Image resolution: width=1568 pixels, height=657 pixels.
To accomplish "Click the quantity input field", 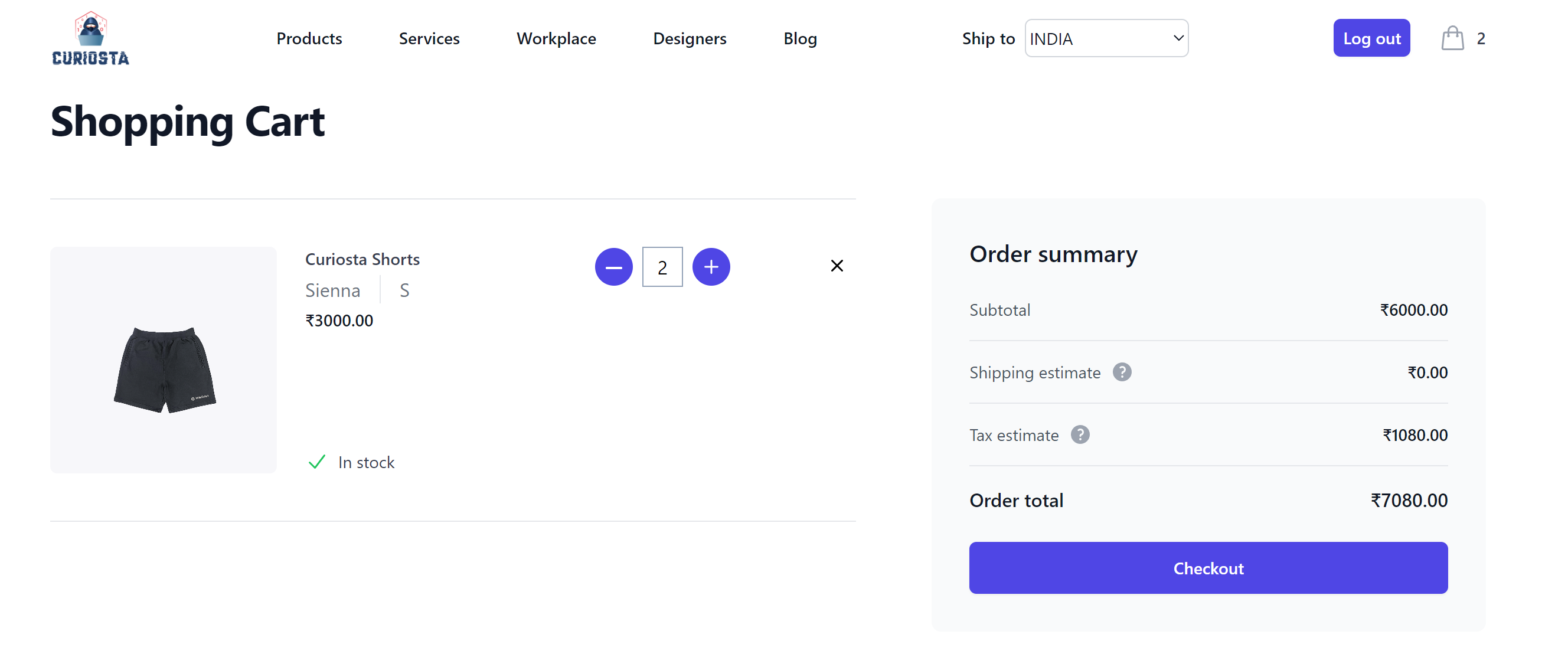I will pyautogui.click(x=662, y=266).
